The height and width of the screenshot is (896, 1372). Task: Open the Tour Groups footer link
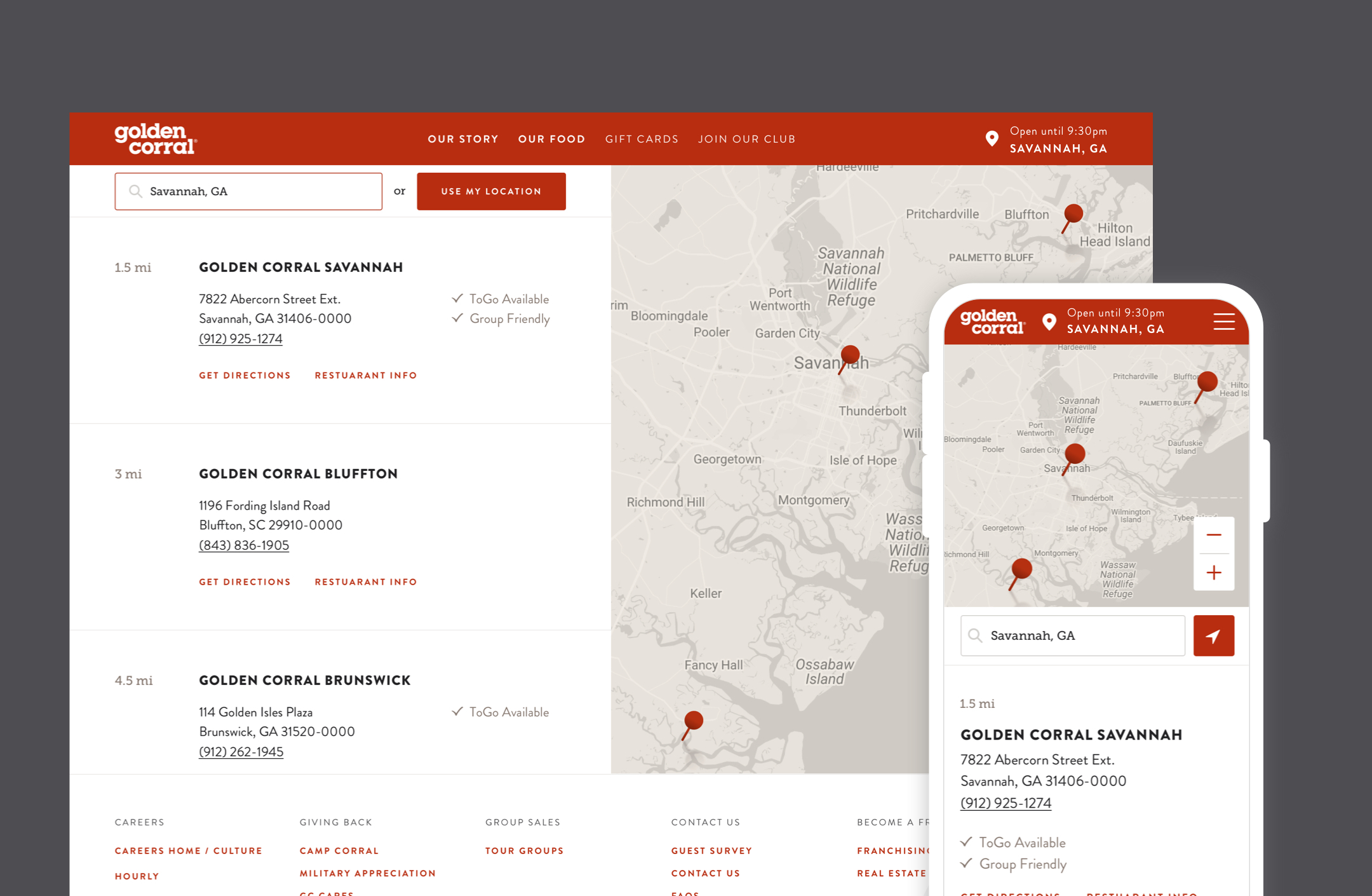[x=525, y=851]
